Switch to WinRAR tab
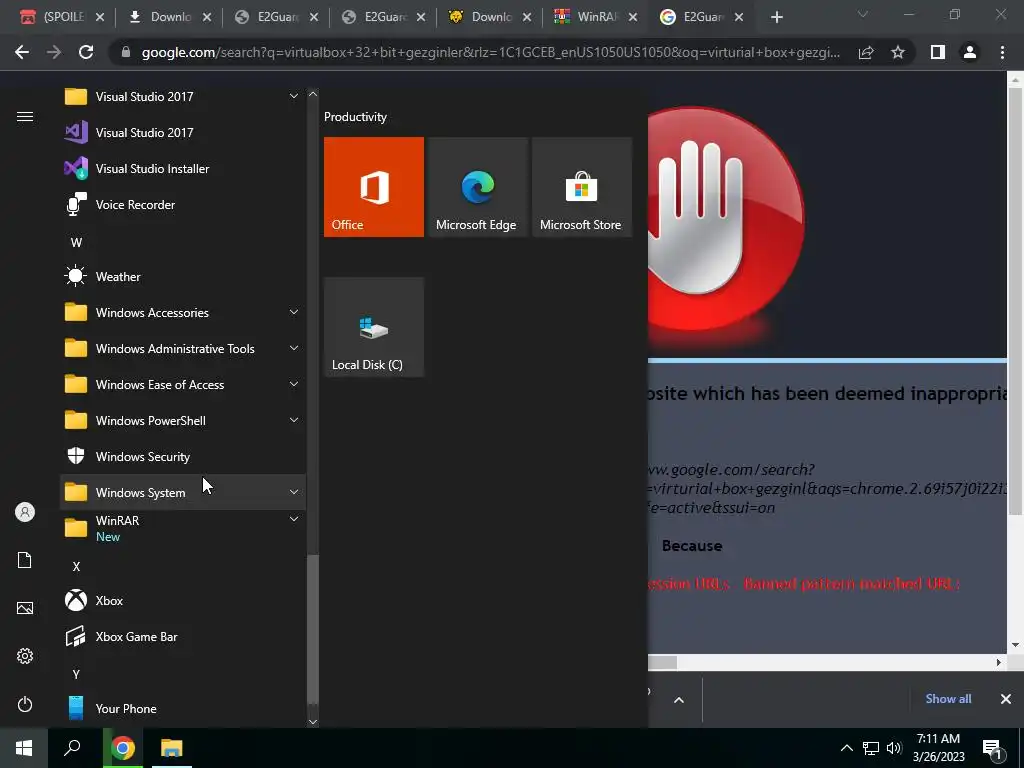Screen dimensions: 1024x768 (x=595, y=17)
